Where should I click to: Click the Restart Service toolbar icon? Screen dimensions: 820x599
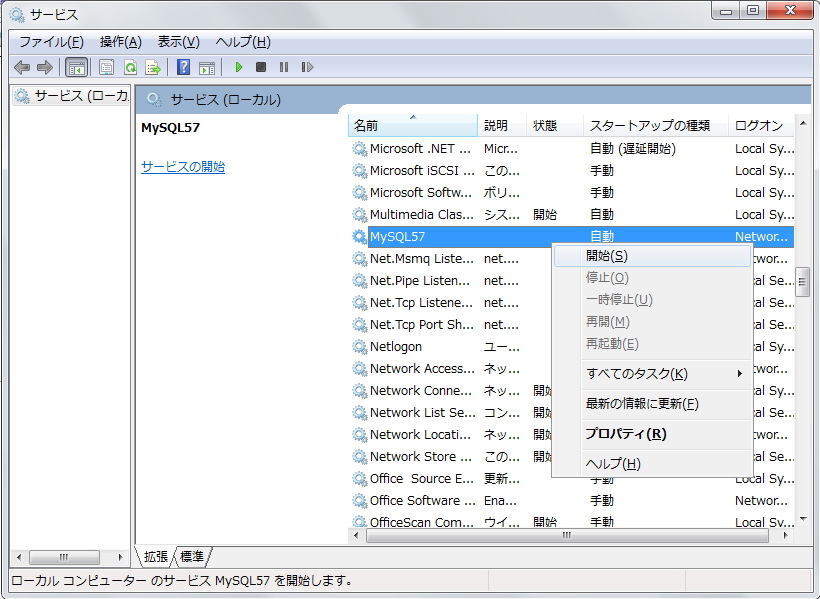pyautogui.click(x=307, y=67)
